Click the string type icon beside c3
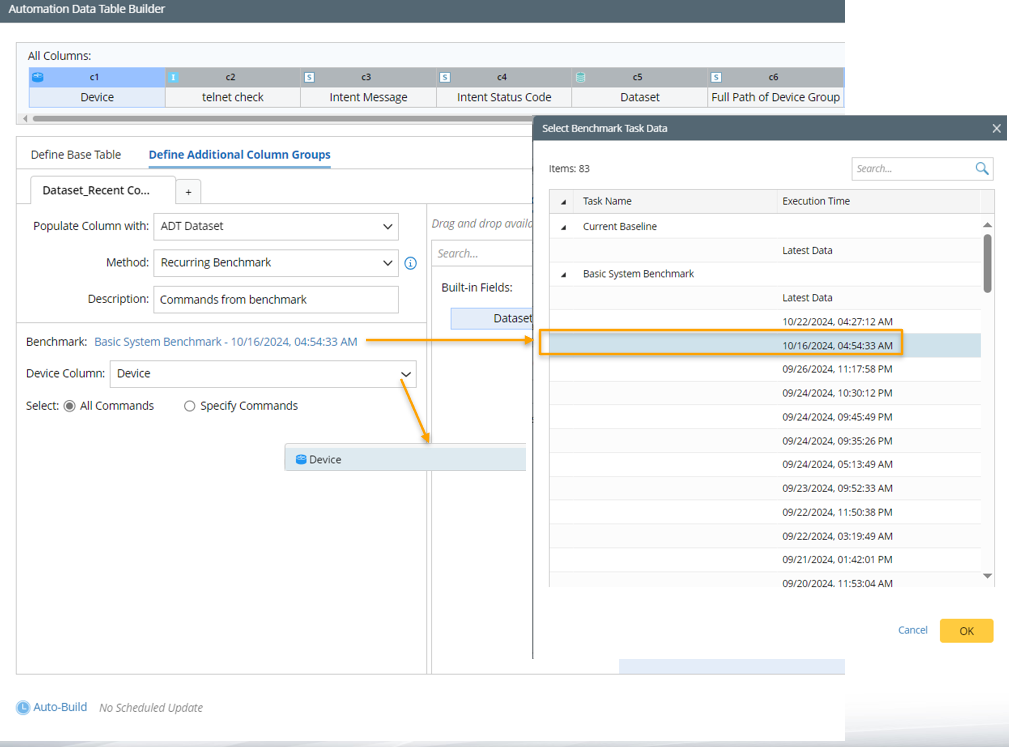 click(309, 77)
